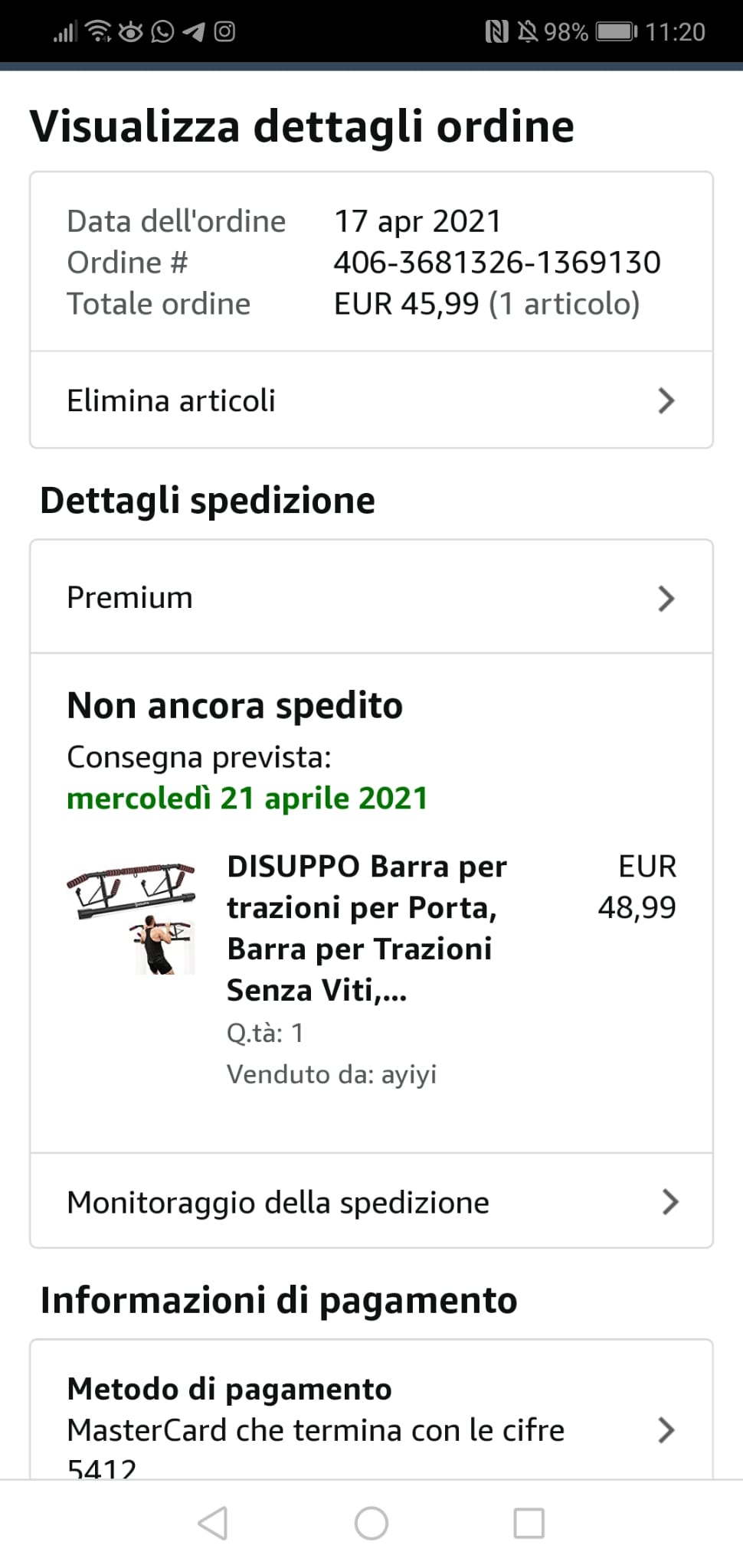This screenshot has height=1568, width=743.
Task: Open the DISUPPO Barra per trazioni product link
Action: click(x=366, y=928)
